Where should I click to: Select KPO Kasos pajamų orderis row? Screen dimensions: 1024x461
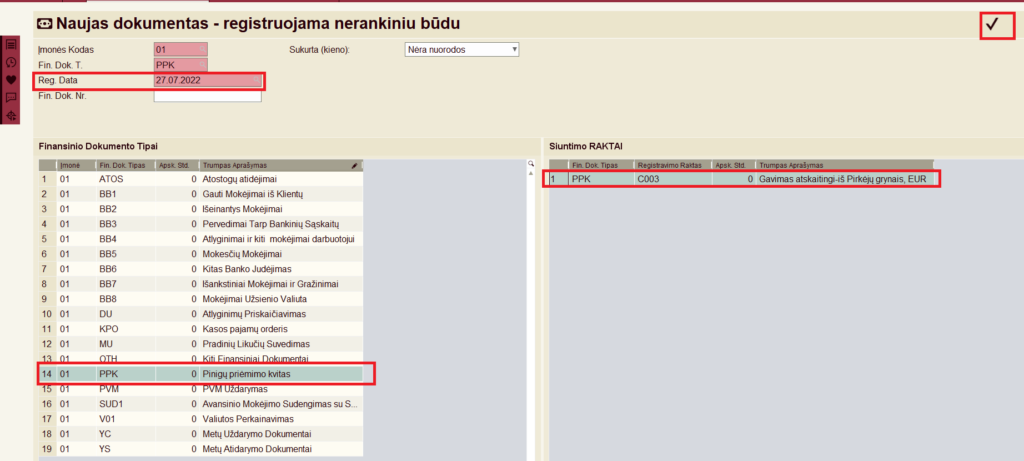coord(200,328)
